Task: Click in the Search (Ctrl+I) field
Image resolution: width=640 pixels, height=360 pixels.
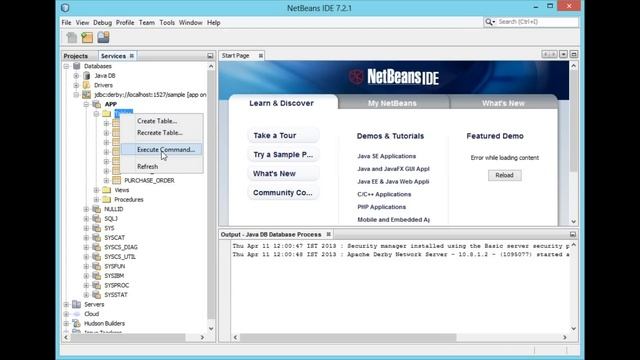Action: [x=538, y=22]
